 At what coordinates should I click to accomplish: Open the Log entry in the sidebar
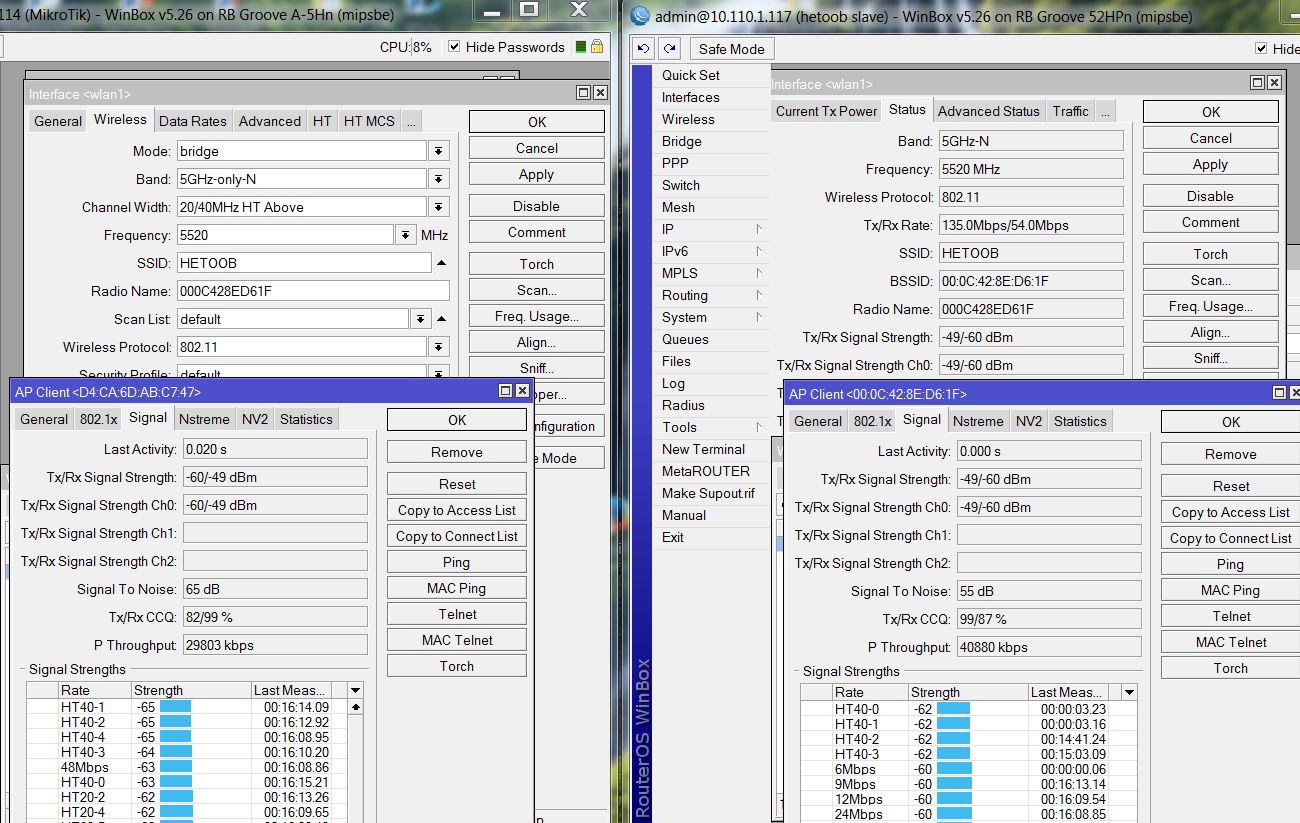pyautogui.click(x=674, y=383)
